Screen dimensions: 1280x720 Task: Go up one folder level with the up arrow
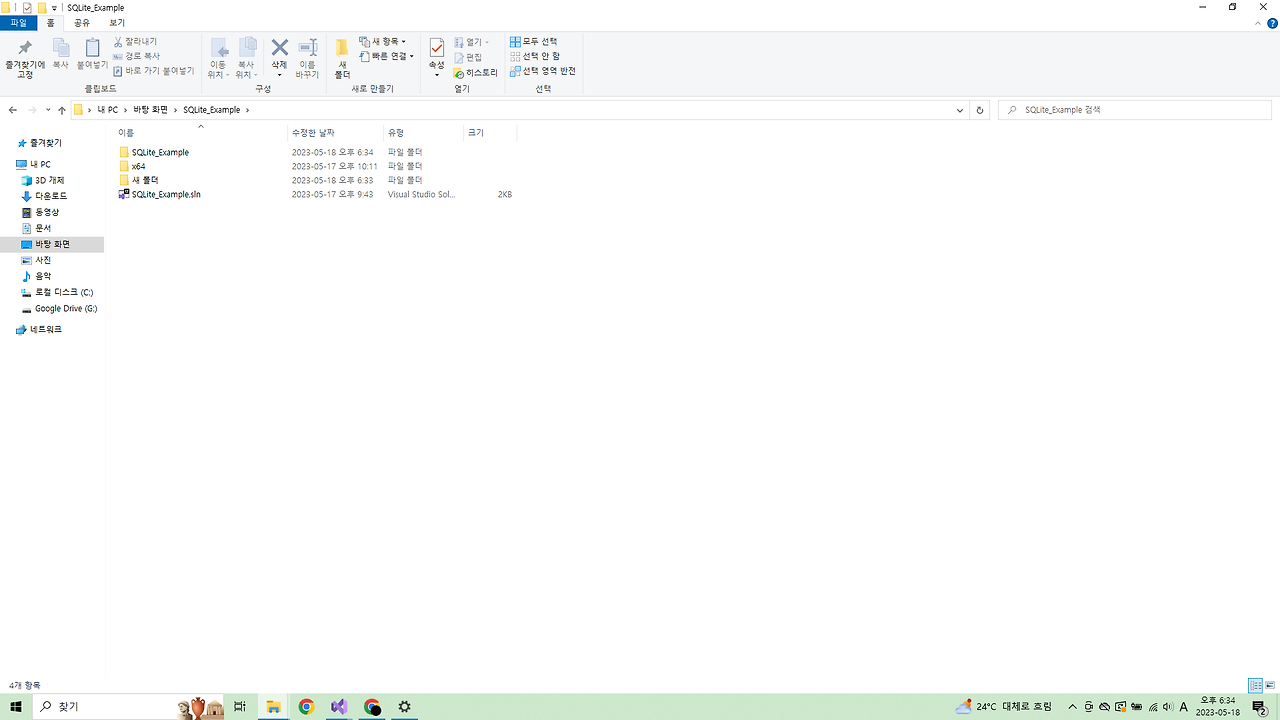click(62, 110)
